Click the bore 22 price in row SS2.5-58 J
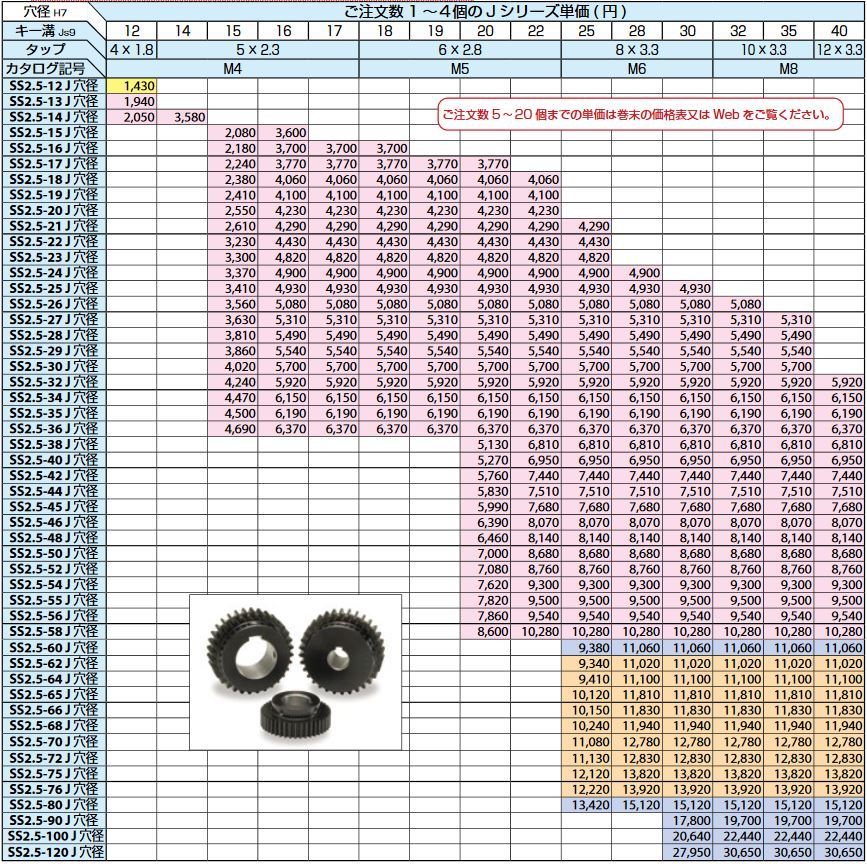Image resolution: width=867 pixels, height=864 pixels. (x=536, y=632)
